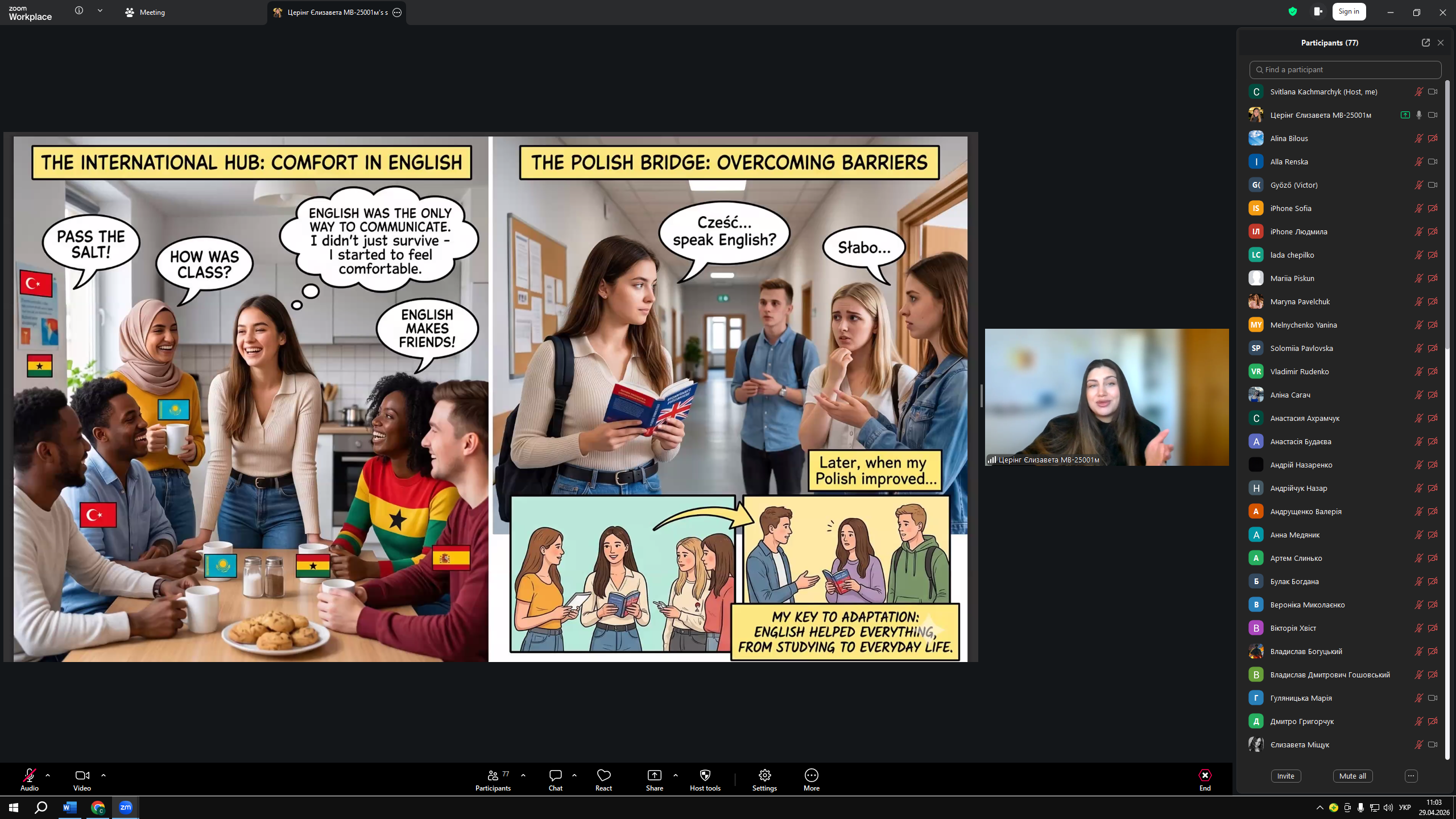Click the Invite button
The width and height of the screenshot is (1456, 819).
pos(1286,776)
